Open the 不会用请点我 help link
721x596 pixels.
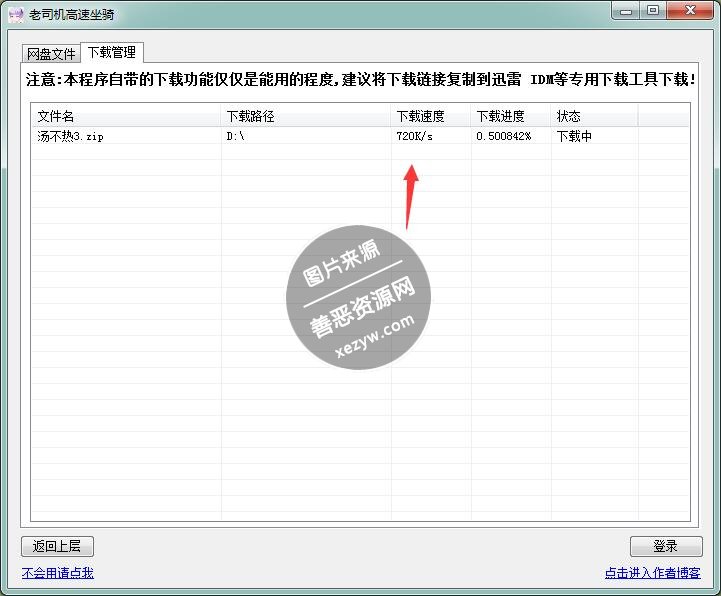tap(57, 573)
